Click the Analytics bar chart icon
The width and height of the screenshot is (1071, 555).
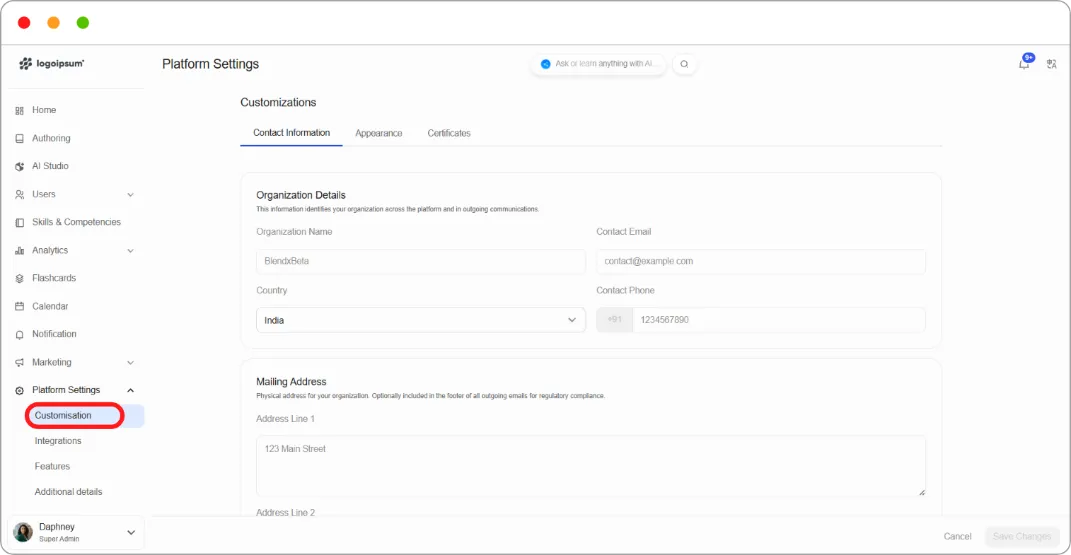[19, 251]
